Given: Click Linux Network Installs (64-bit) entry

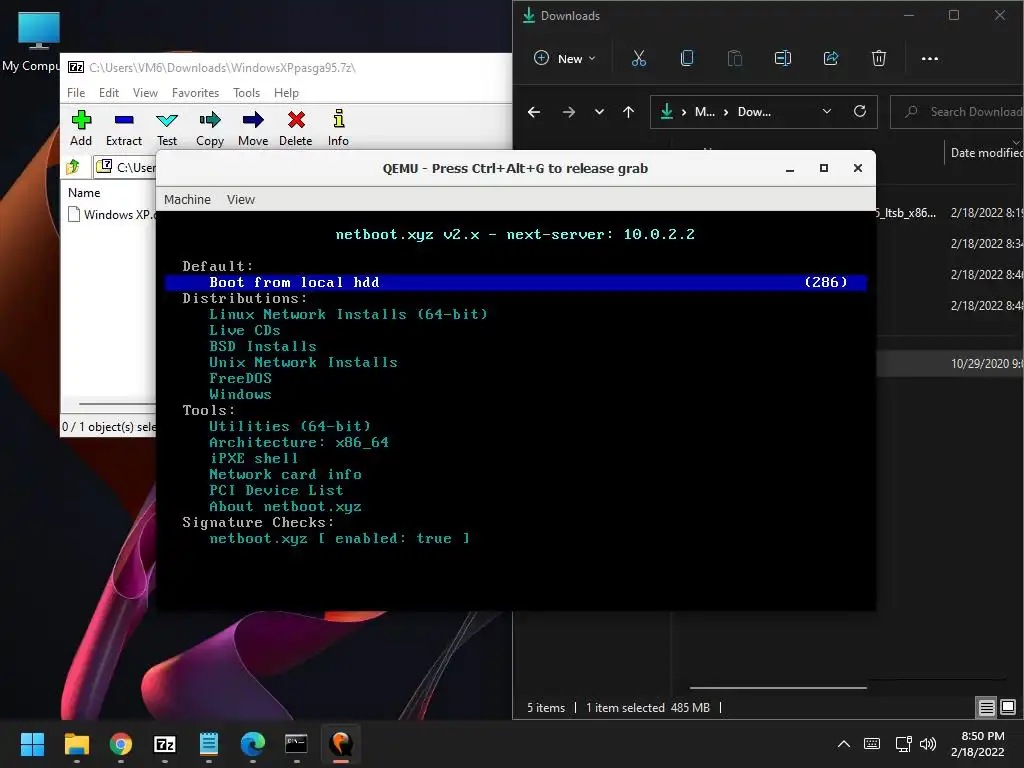Looking at the screenshot, I should point(348,314).
